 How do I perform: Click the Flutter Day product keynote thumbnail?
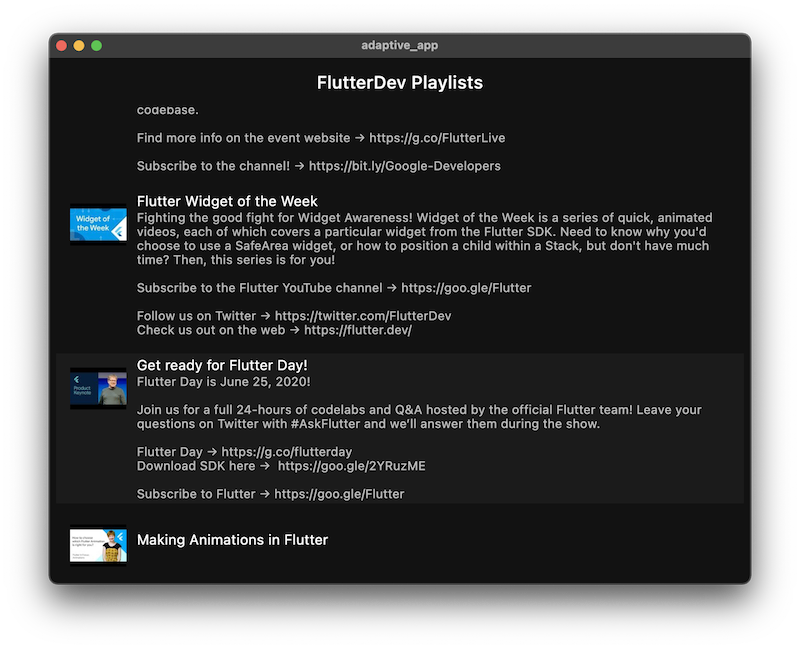point(97,385)
